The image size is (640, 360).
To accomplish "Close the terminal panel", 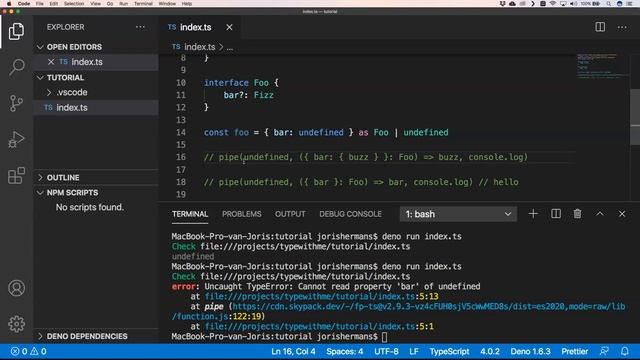I will coord(622,214).
